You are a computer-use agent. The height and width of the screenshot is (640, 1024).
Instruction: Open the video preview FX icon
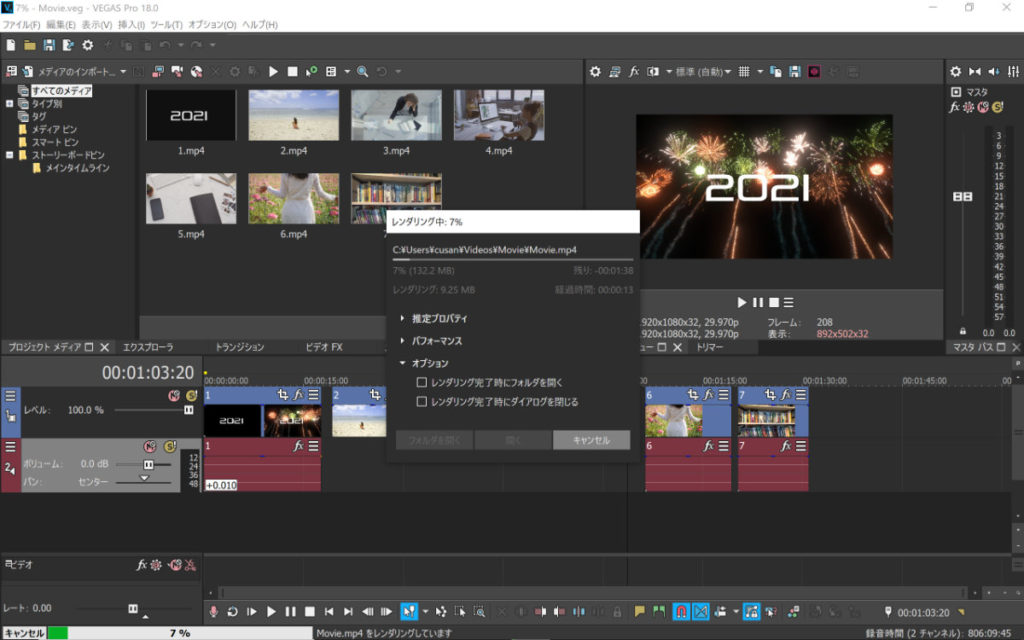click(633, 72)
